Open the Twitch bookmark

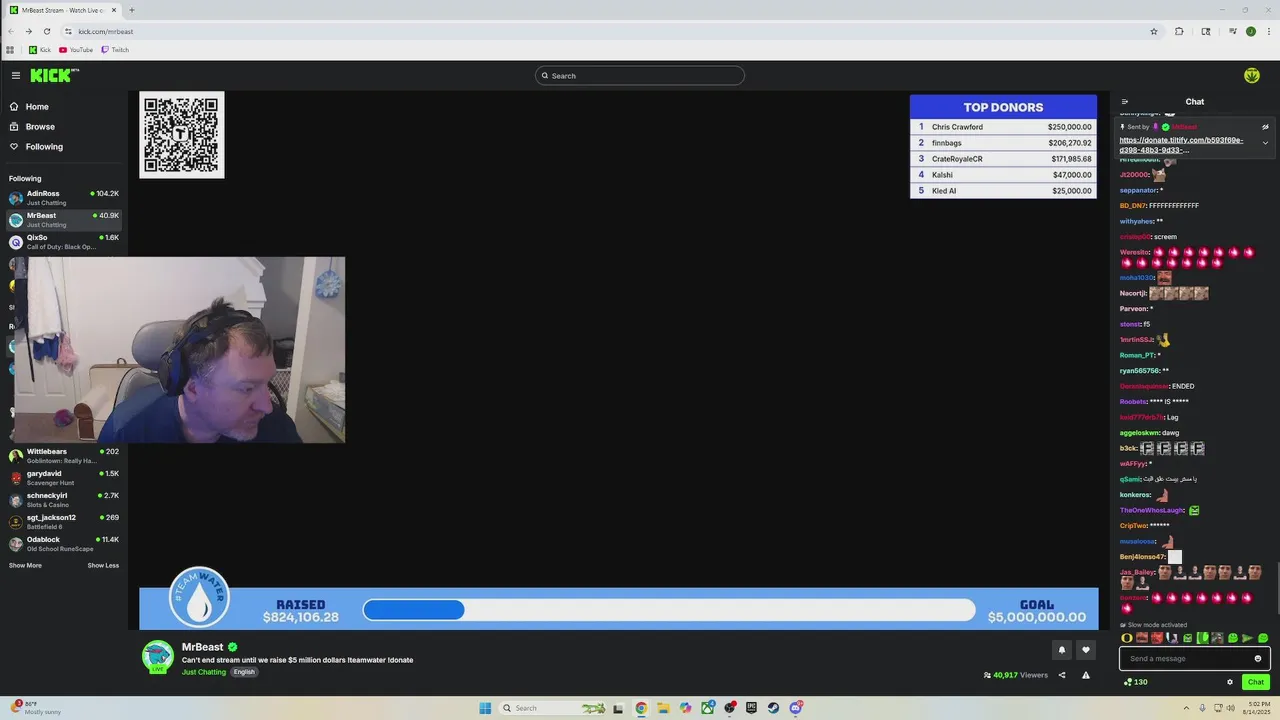coord(115,50)
